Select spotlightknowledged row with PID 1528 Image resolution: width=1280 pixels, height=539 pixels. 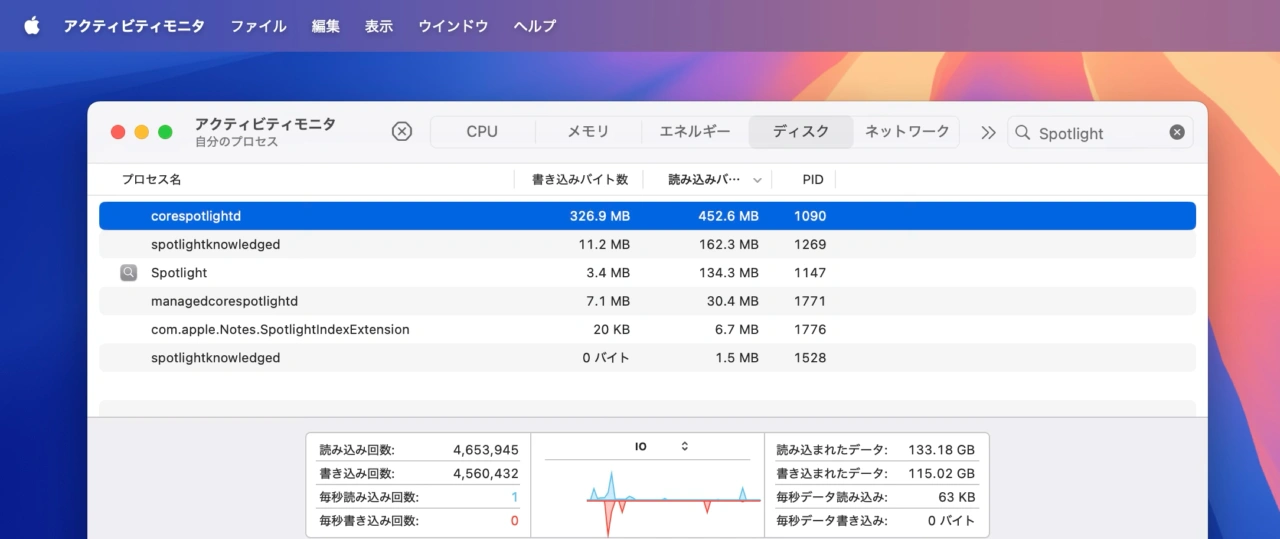point(647,358)
